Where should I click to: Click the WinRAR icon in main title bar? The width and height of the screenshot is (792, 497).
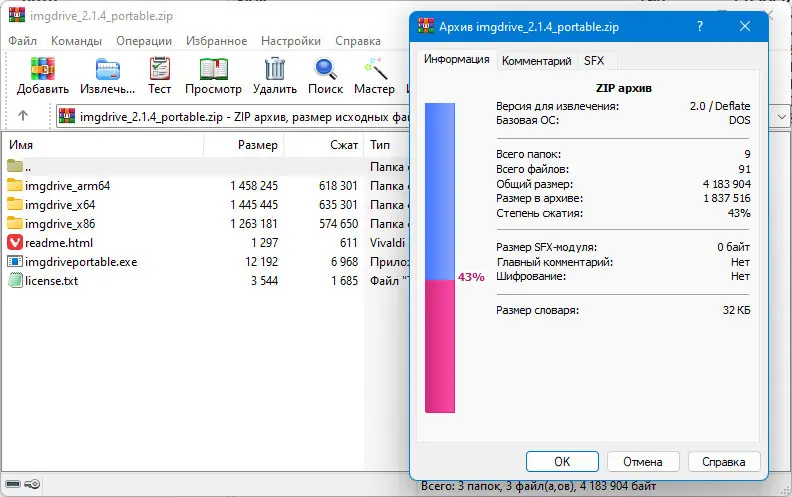(x=17, y=15)
